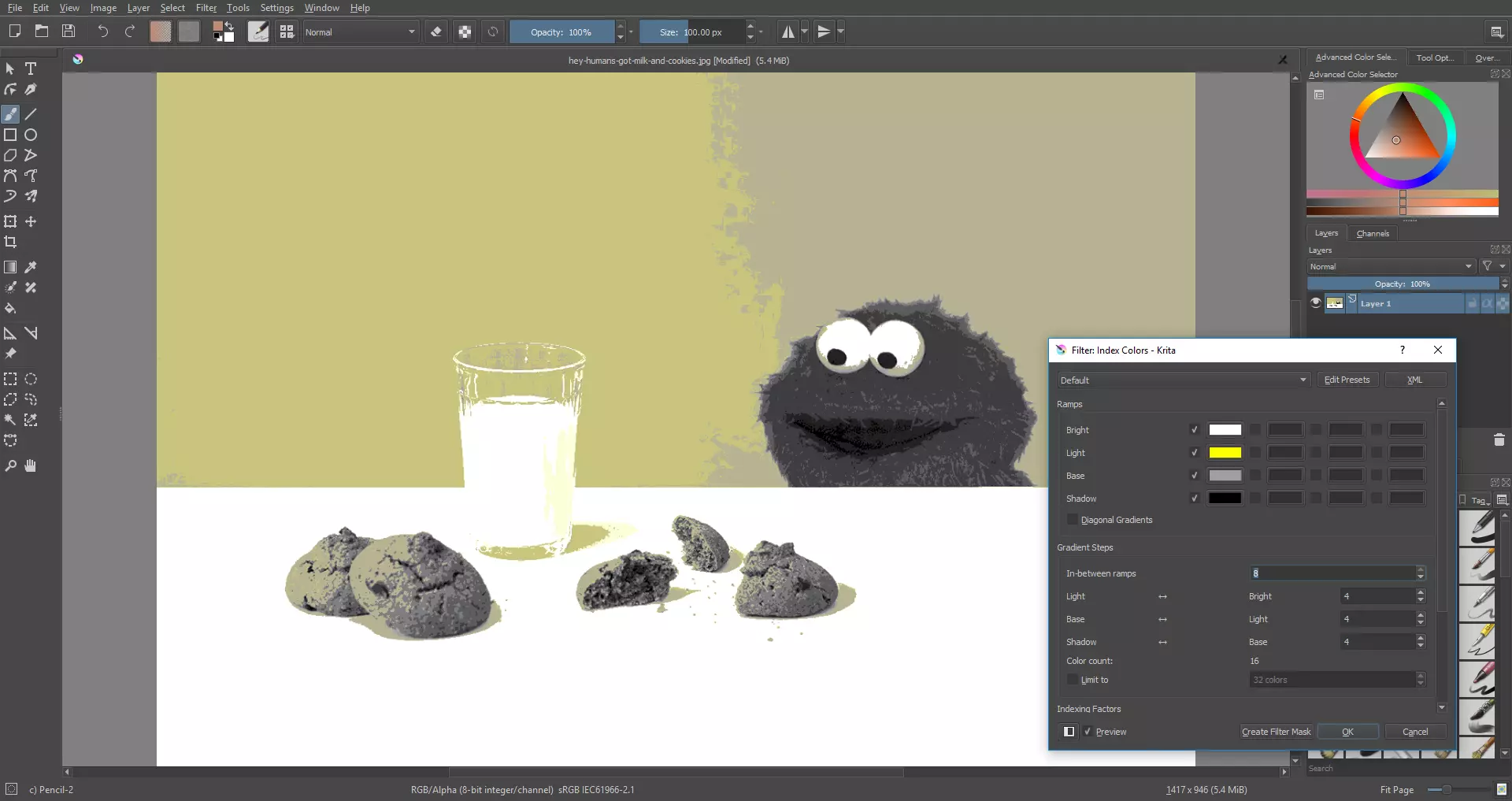Open the layer filter funnel dropdown

point(1493,266)
